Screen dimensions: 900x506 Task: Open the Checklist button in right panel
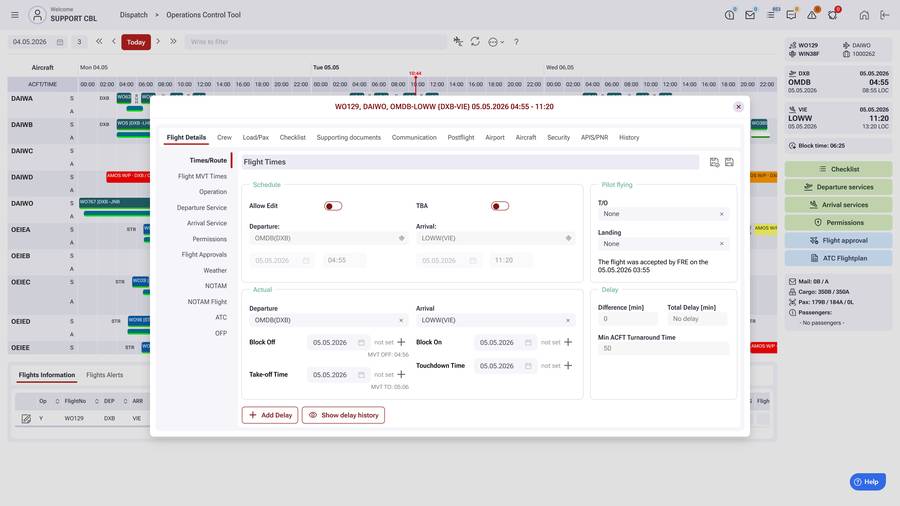coord(838,169)
